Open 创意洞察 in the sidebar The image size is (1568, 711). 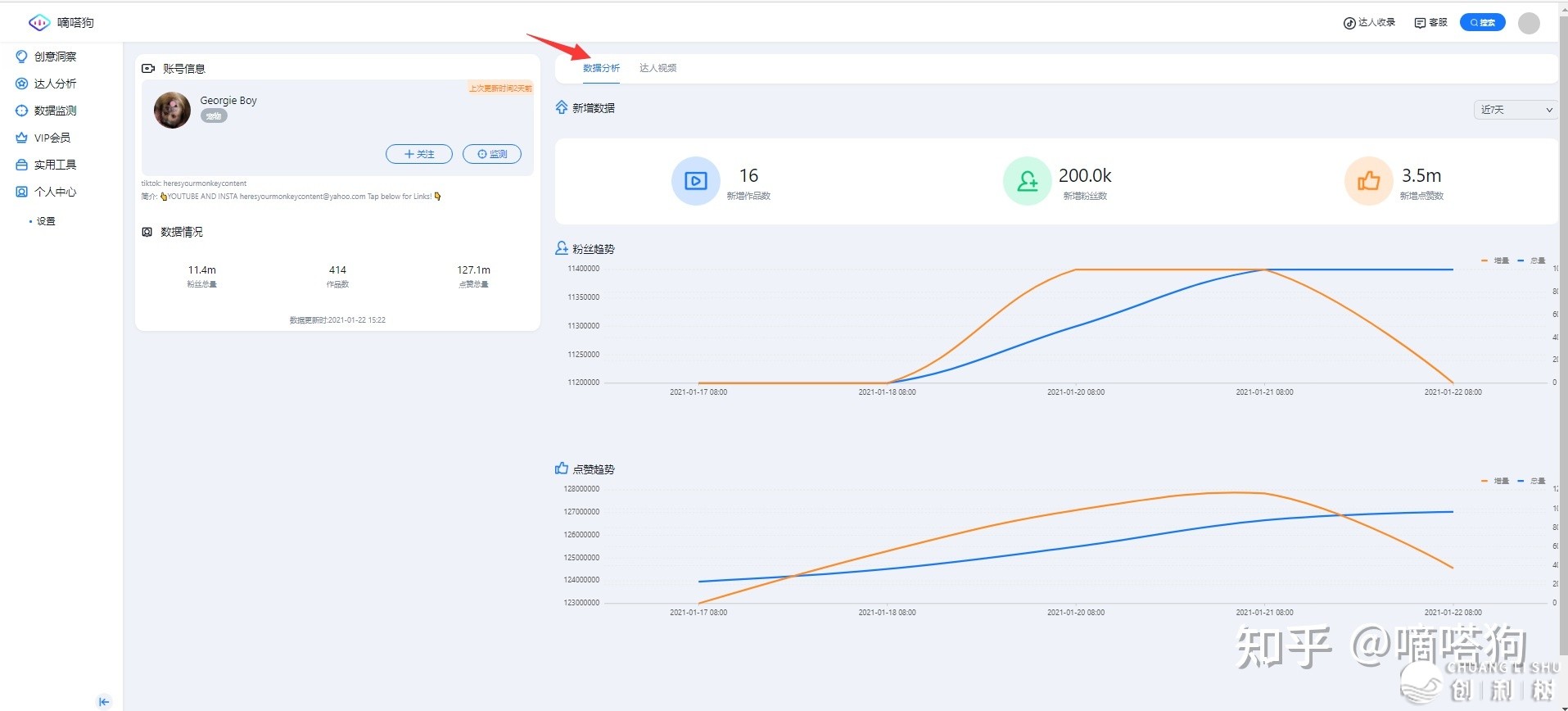54,57
